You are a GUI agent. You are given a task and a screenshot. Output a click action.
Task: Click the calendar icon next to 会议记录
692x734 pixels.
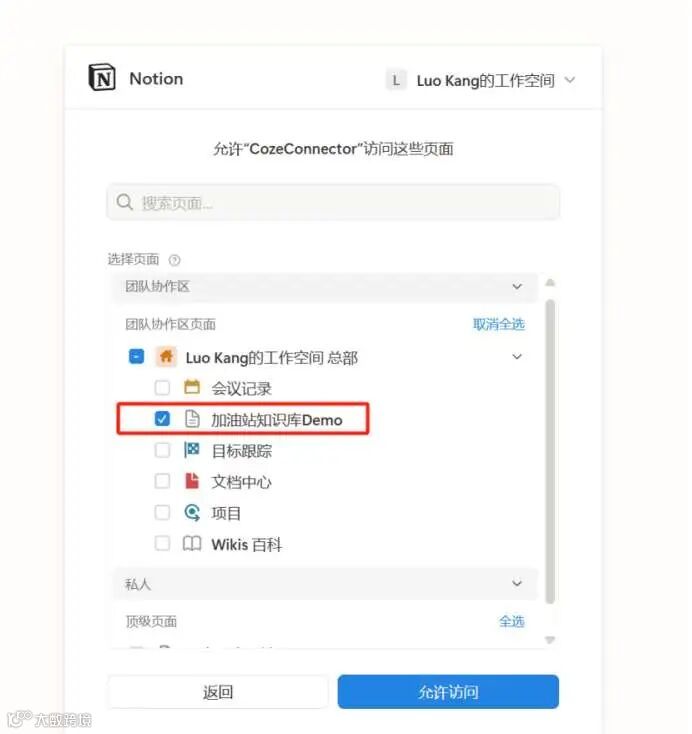pos(191,388)
